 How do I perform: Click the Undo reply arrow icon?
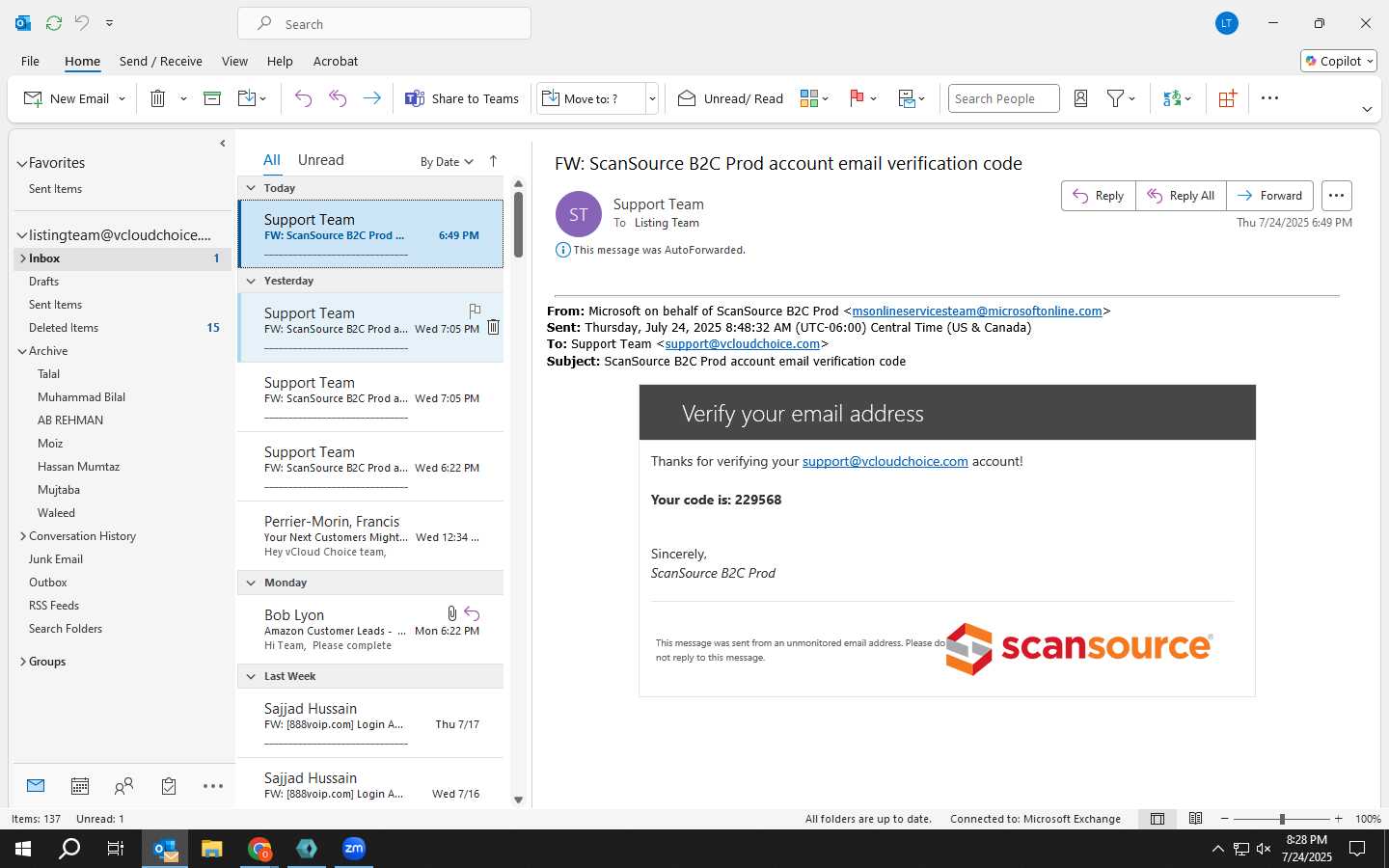coord(303,98)
